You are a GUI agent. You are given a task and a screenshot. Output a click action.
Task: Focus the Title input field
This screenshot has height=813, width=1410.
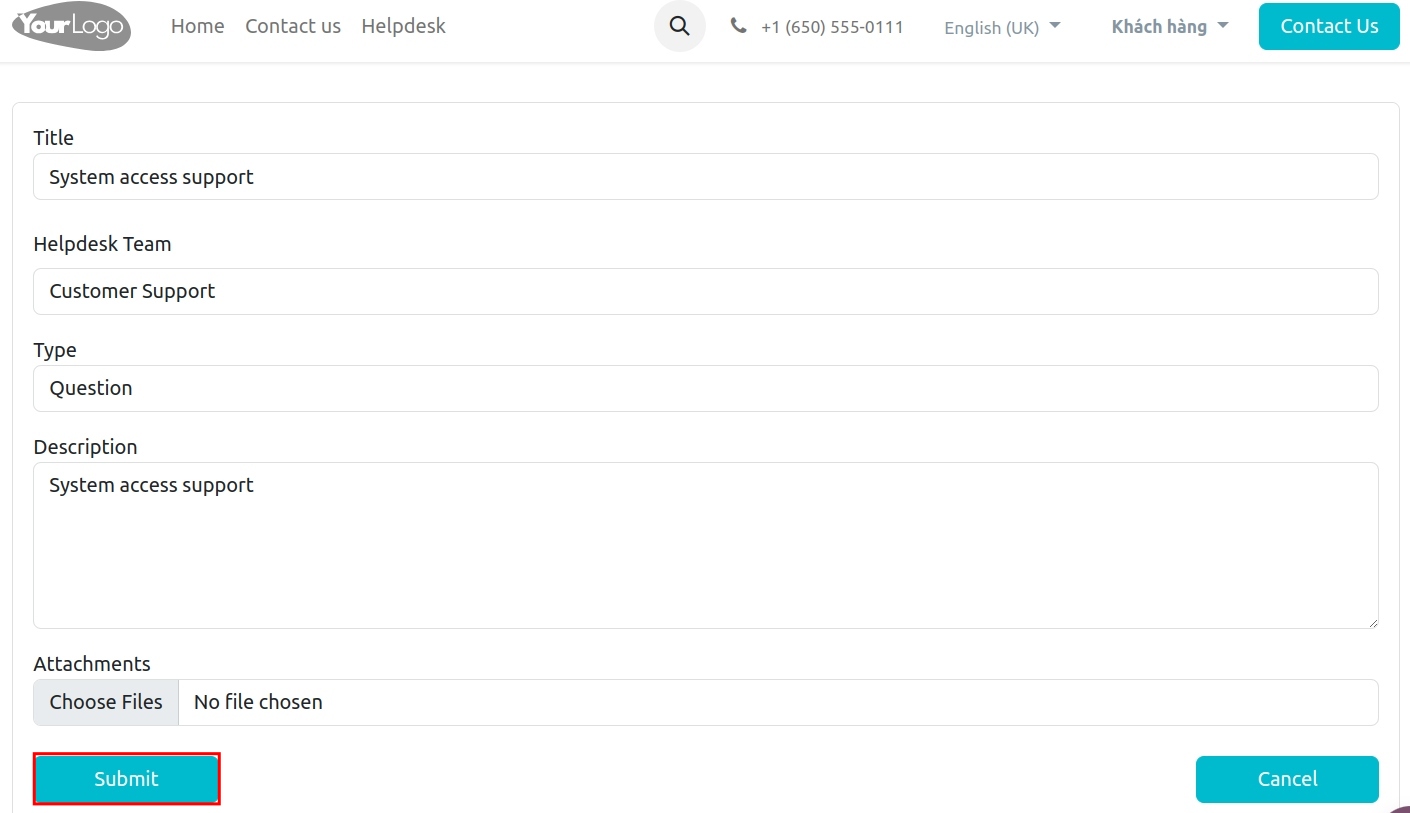click(x=706, y=177)
